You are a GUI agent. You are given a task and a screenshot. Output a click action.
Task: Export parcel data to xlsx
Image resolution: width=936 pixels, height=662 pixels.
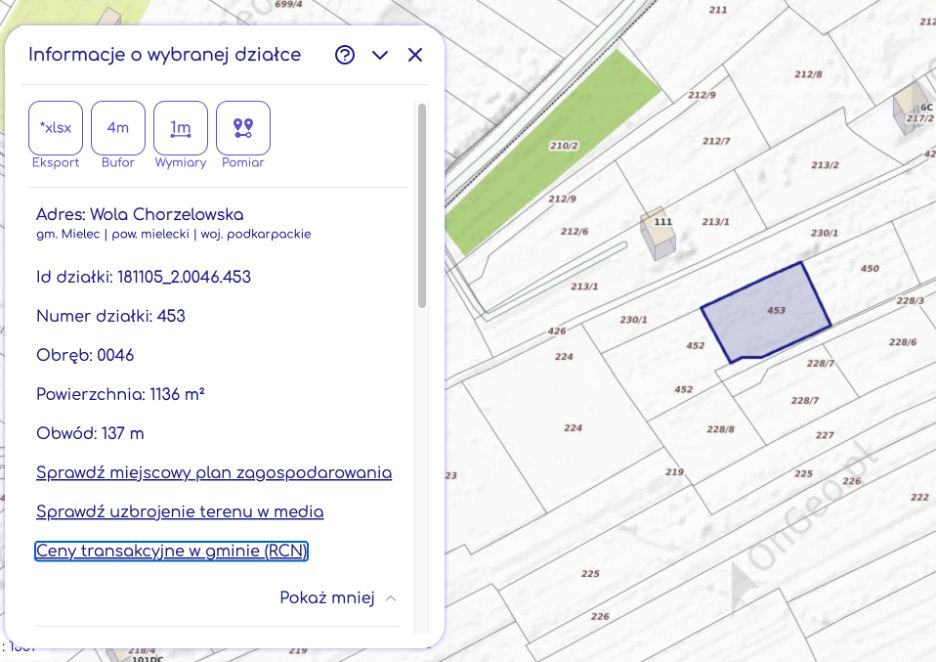coord(56,128)
